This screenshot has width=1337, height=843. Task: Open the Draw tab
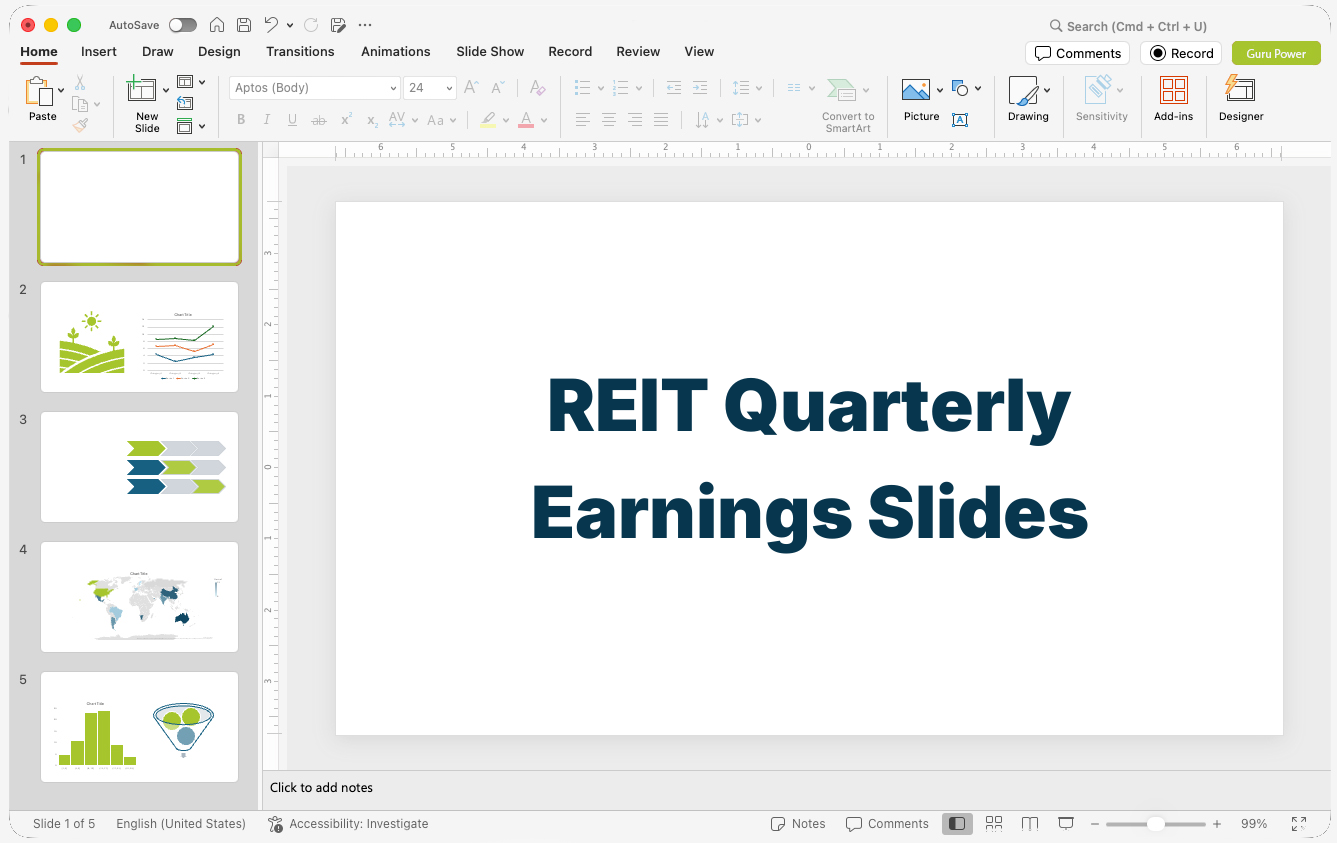pyautogui.click(x=158, y=51)
